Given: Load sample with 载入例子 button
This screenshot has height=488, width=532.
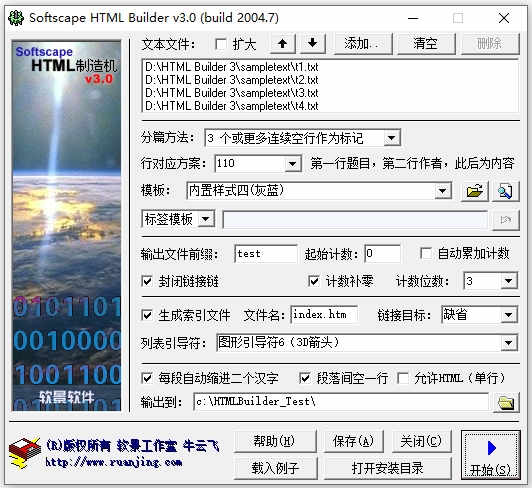Looking at the screenshot, I should tap(275, 468).
